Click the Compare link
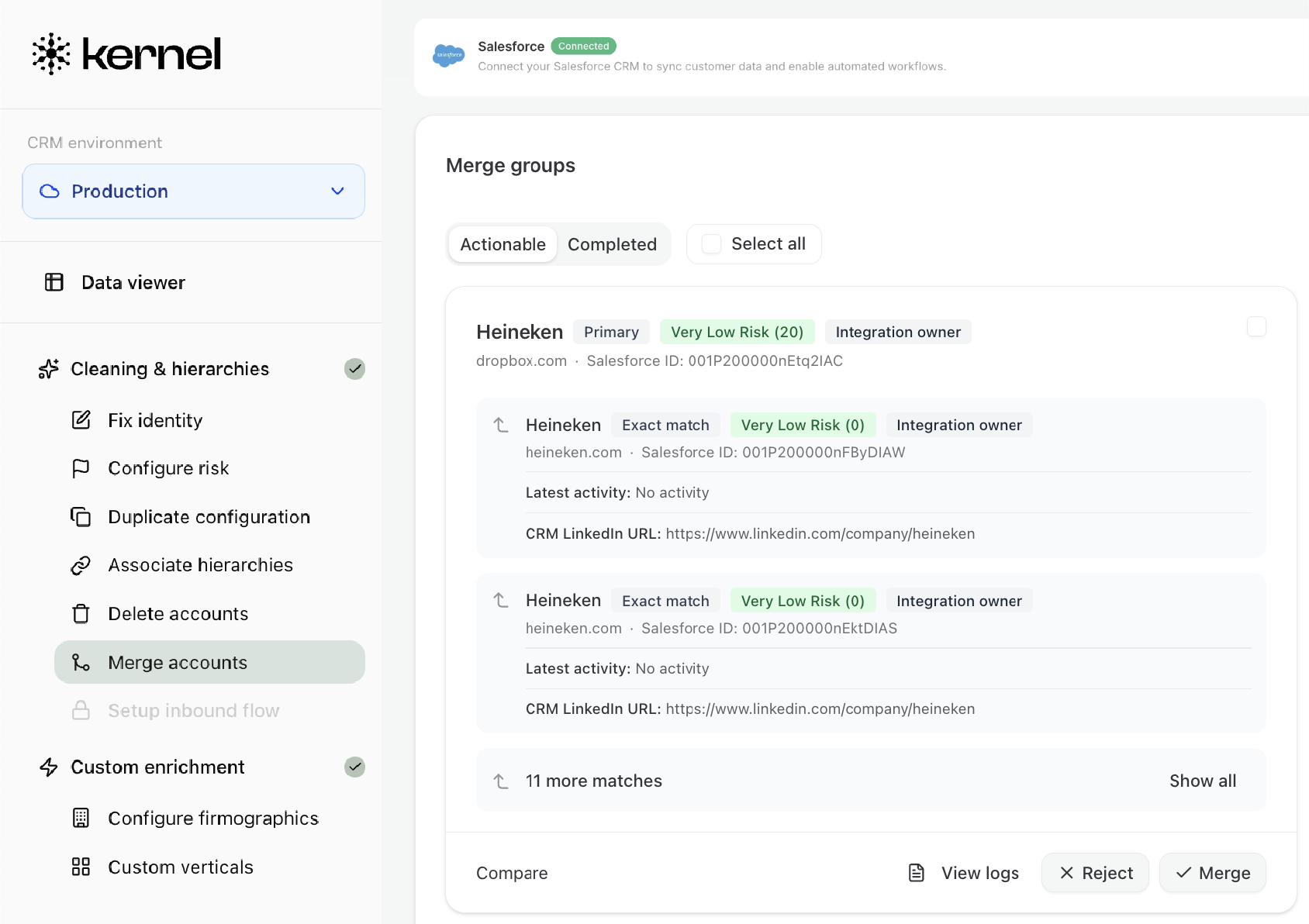Image resolution: width=1309 pixels, height=924 pixels. click(512, 873)
